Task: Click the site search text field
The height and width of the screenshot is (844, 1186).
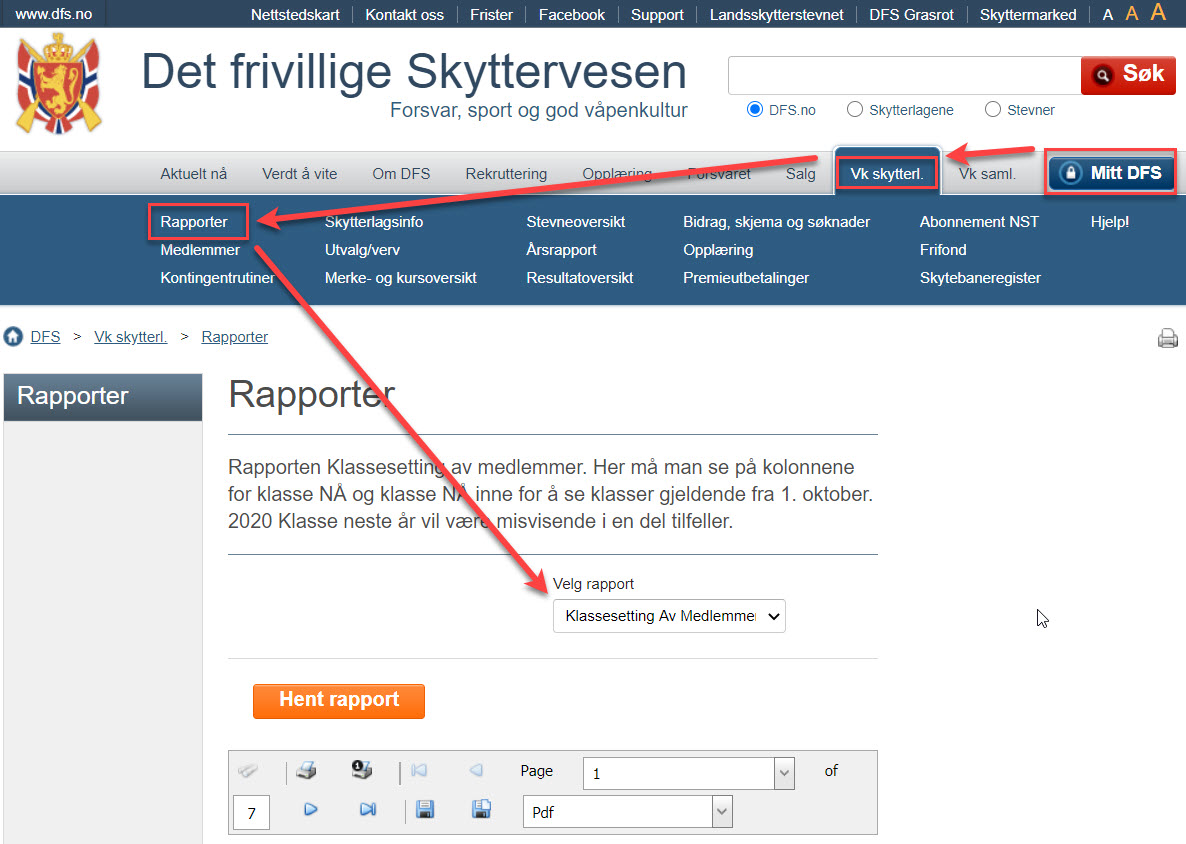Action: 905,75
